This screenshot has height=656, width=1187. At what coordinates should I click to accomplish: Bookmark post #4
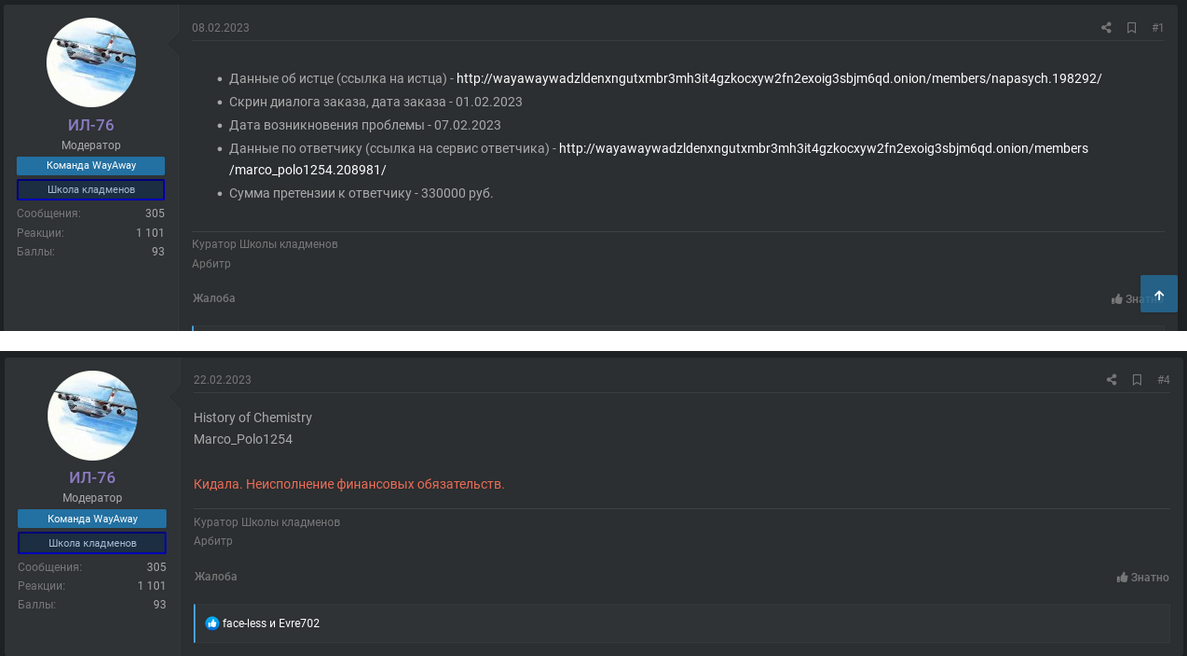pyautogui.click(x=1137, y=380)
